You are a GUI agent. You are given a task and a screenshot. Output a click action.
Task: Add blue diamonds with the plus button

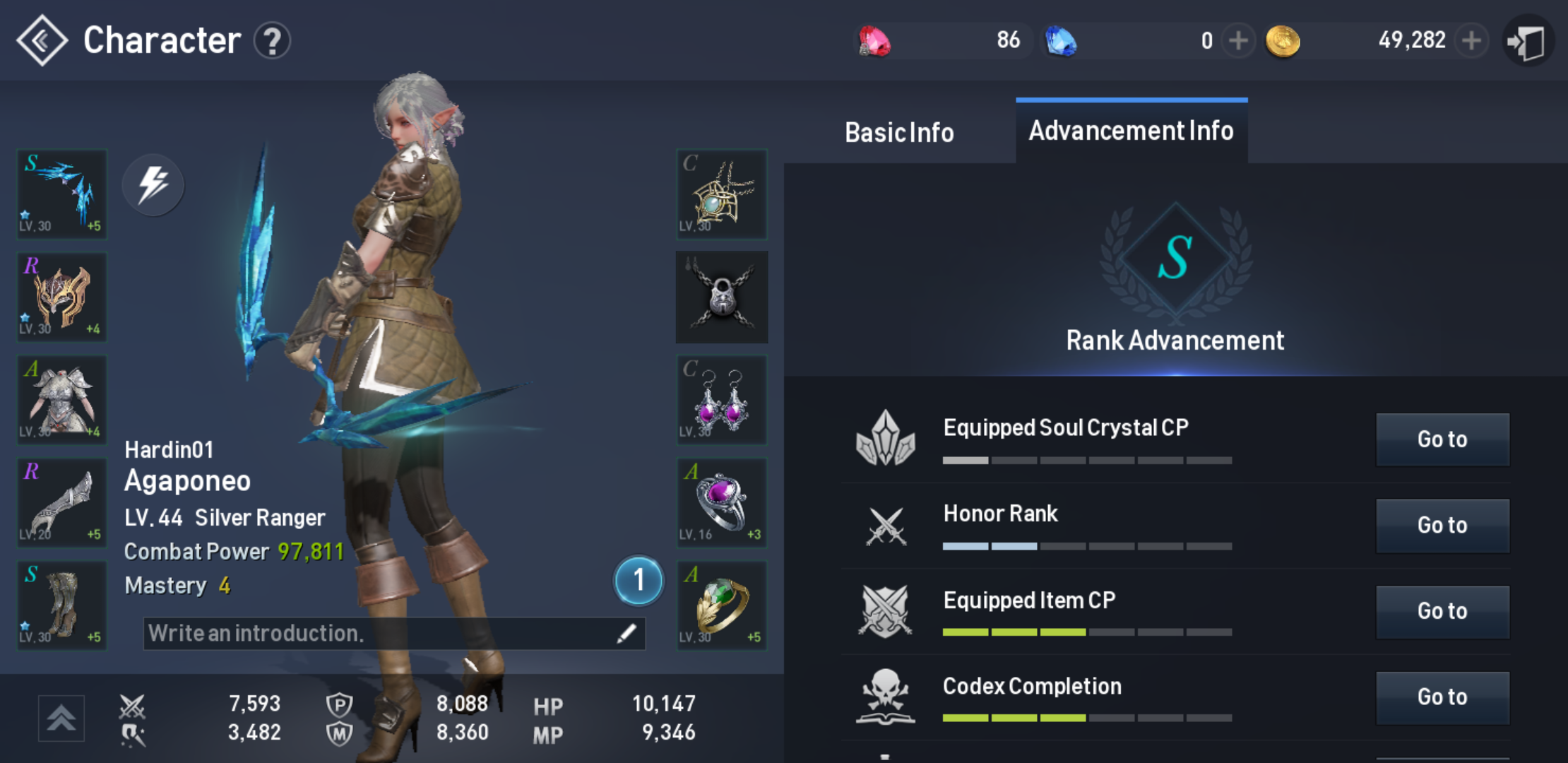(1238, 41)
